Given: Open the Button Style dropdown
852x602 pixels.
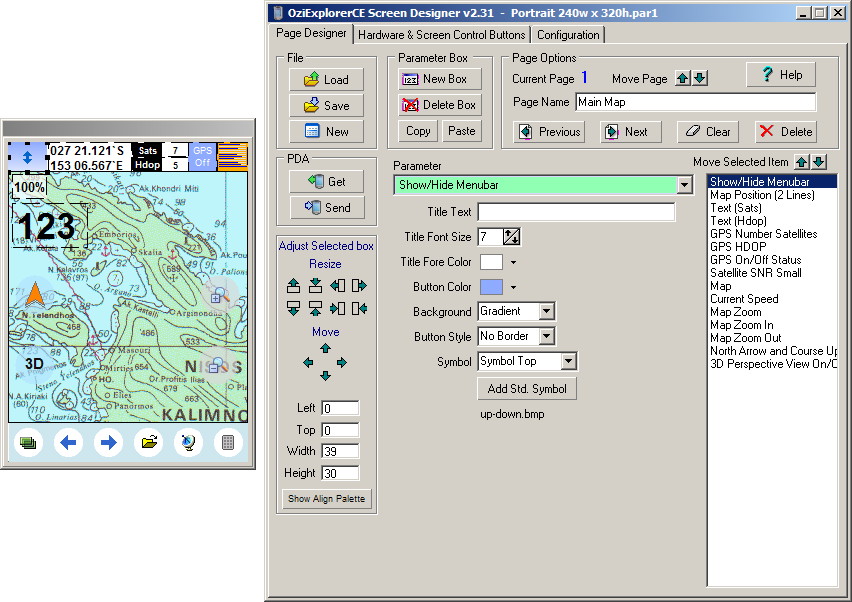Looking at the screenshot, I should pos(547,336).
